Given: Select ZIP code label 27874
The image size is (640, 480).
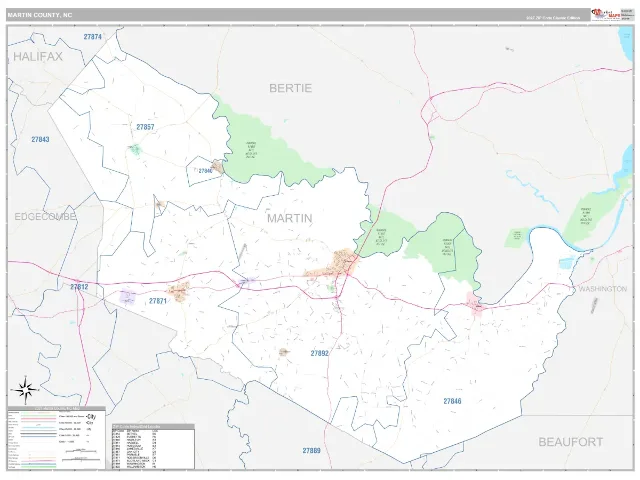Looking at the screenshot, I should coord(93,37).
